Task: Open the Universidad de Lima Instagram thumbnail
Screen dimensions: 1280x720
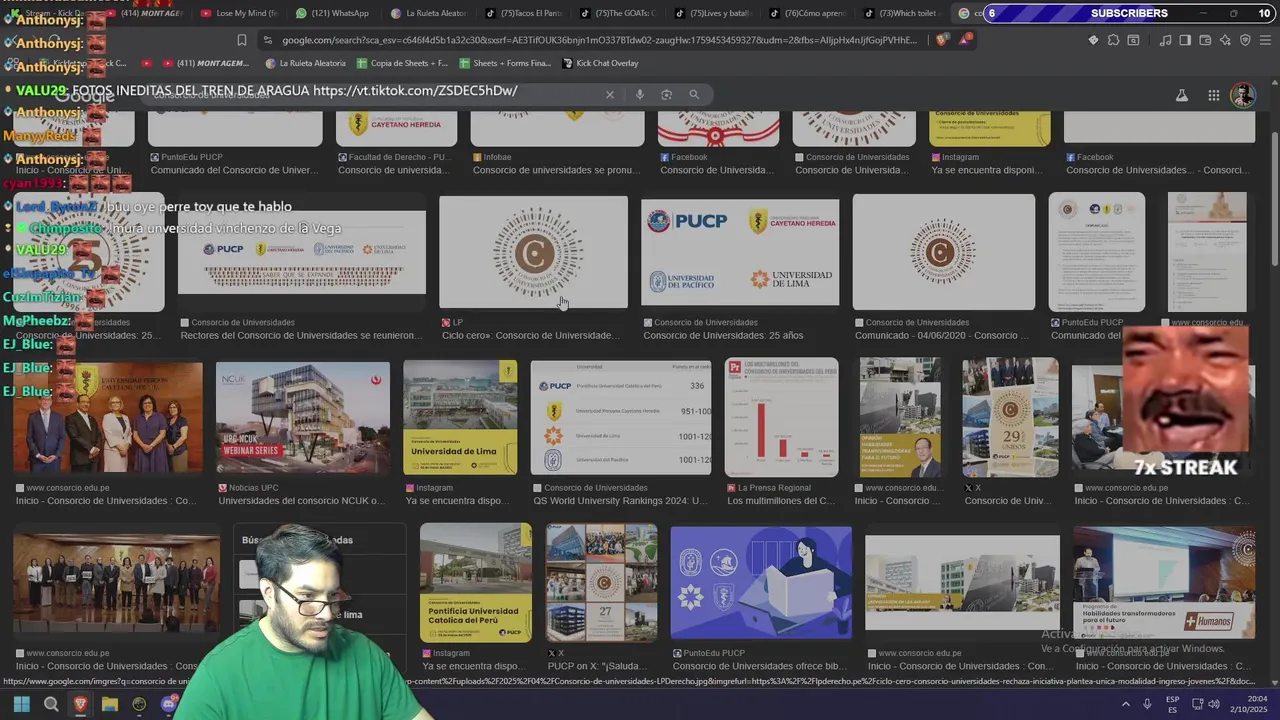Action: (460, 417)
